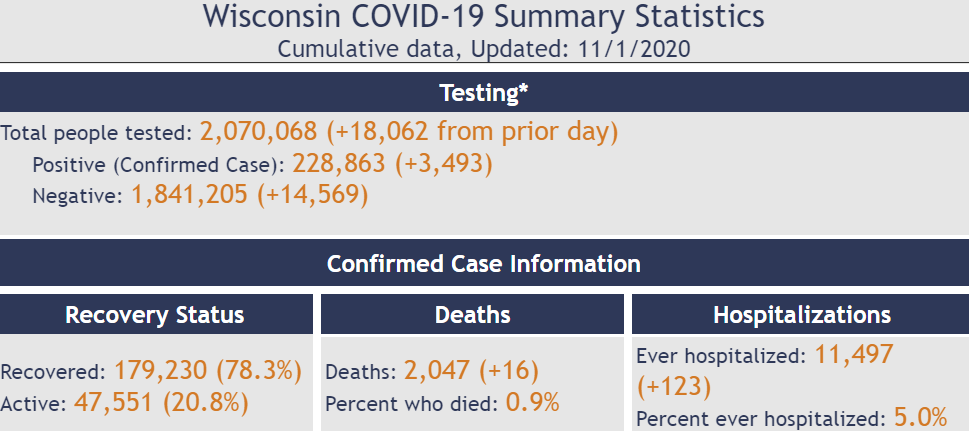Viewport: 969px width, 431px height.
Task: Click the Recovered value 179,230 (78.3%)
Action: (x=208, y=371)
